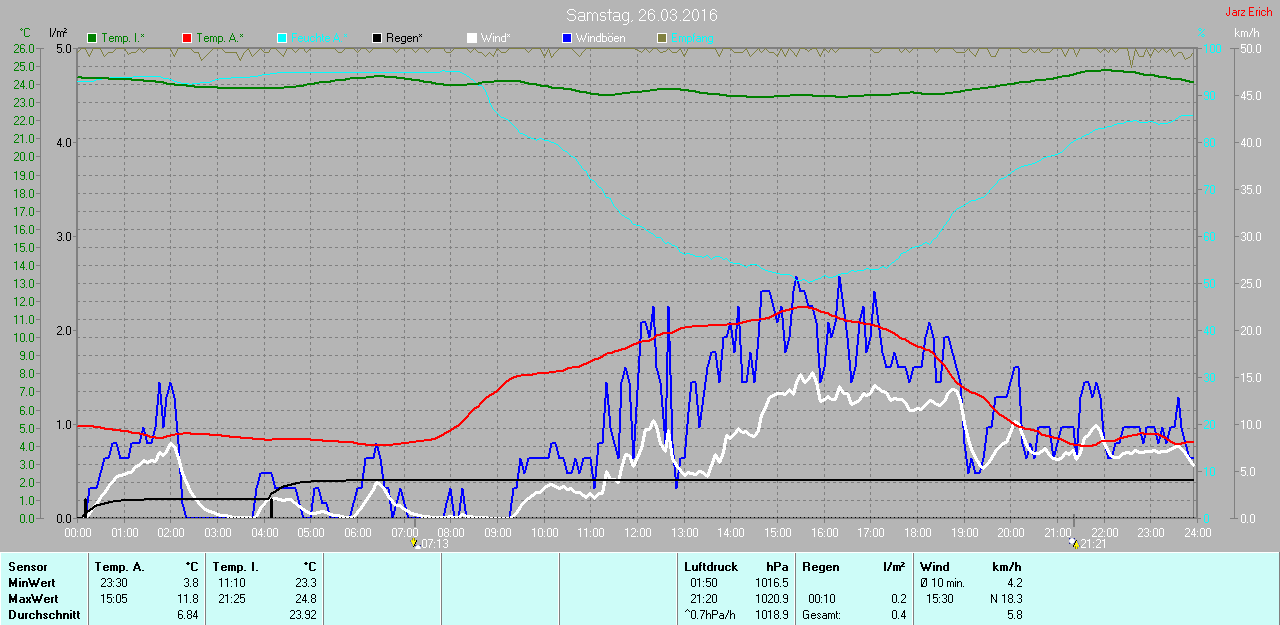Click the MaxWert row label
1280x625 pixels.
(31, 599)
